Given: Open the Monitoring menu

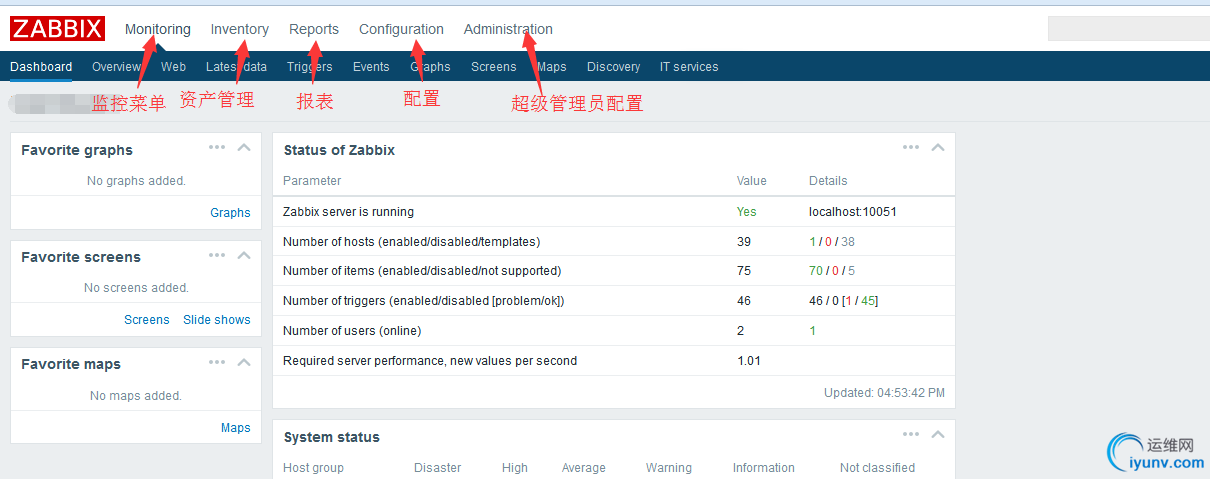Looking at the screenshot, I should [x=158, y=29].
